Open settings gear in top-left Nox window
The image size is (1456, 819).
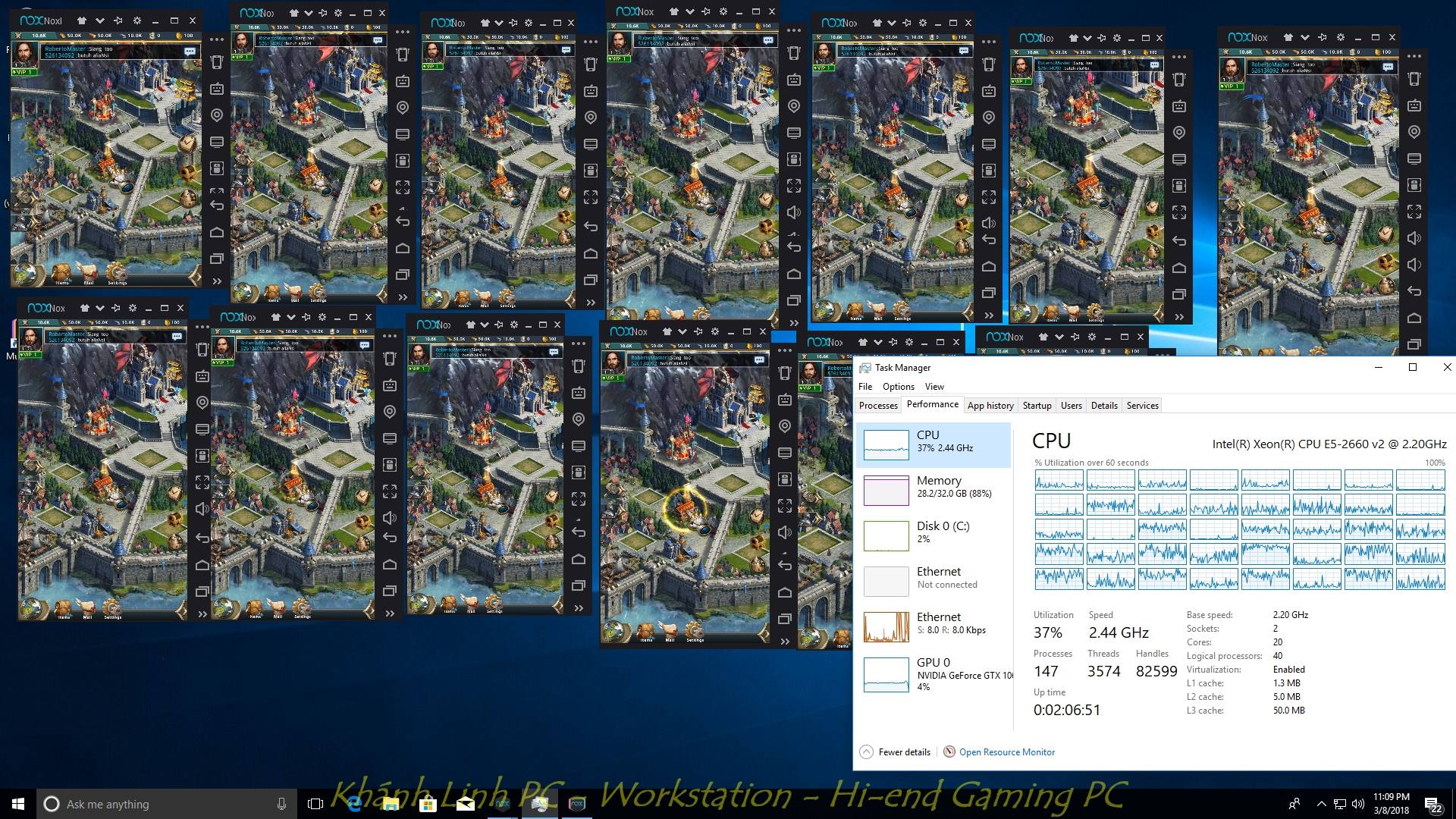point(136,20)
